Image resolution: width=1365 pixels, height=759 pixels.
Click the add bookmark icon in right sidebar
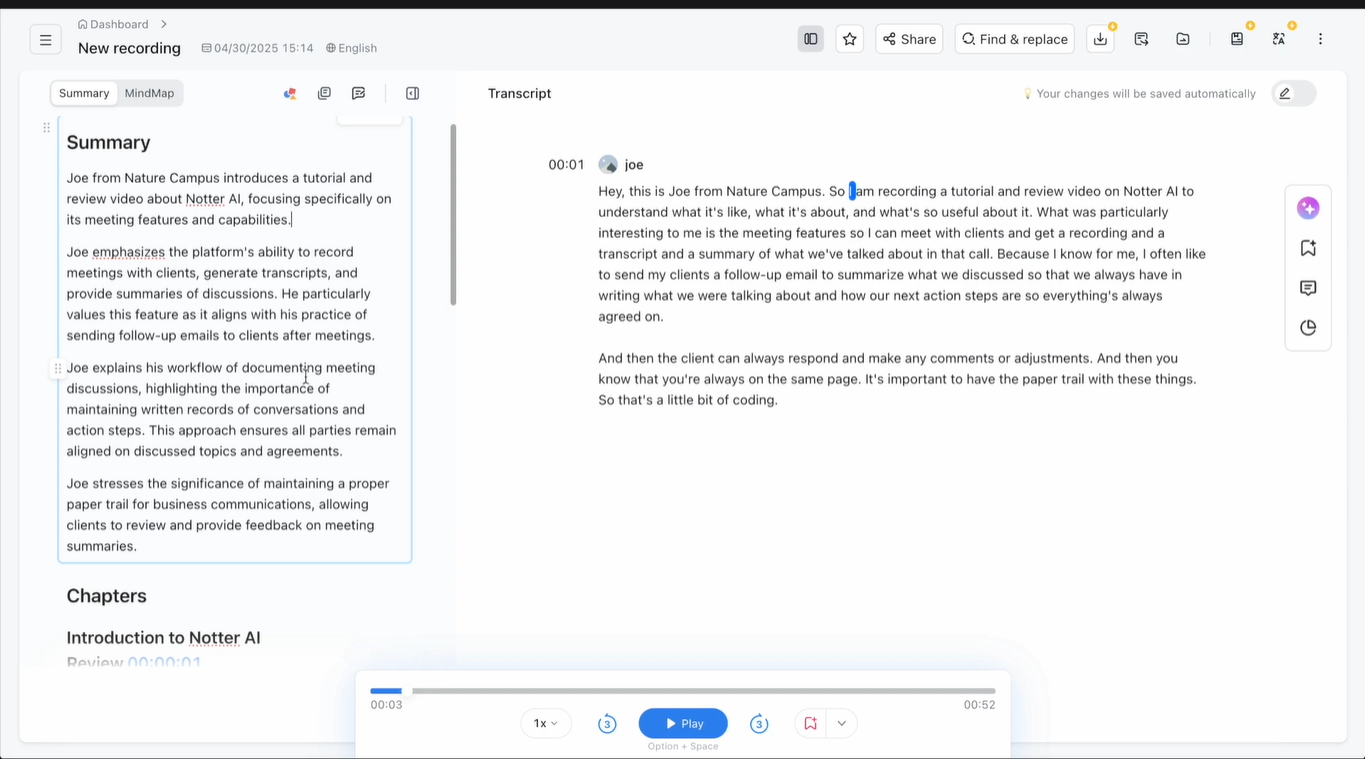pyautogui.click(x=1308, y=247)
